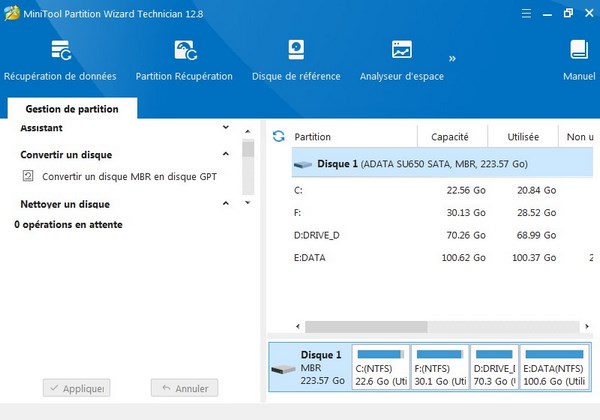Click the 100.37 Go used value
The image size is (600, 420).
(534, 258)
